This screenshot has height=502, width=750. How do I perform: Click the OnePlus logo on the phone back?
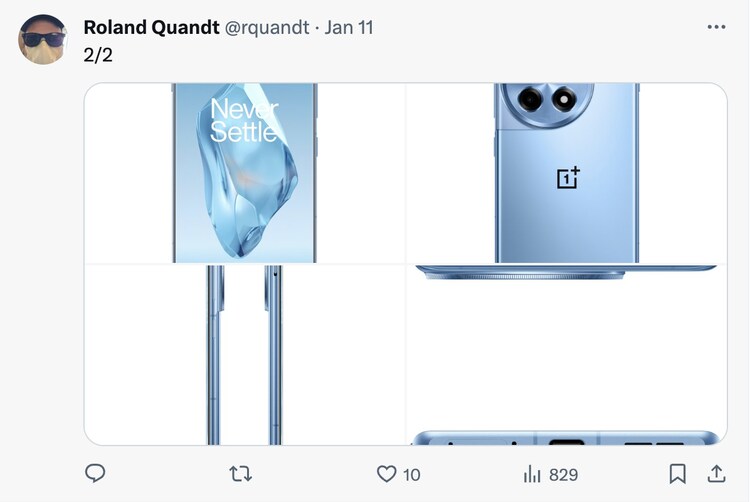pos(568,178)
